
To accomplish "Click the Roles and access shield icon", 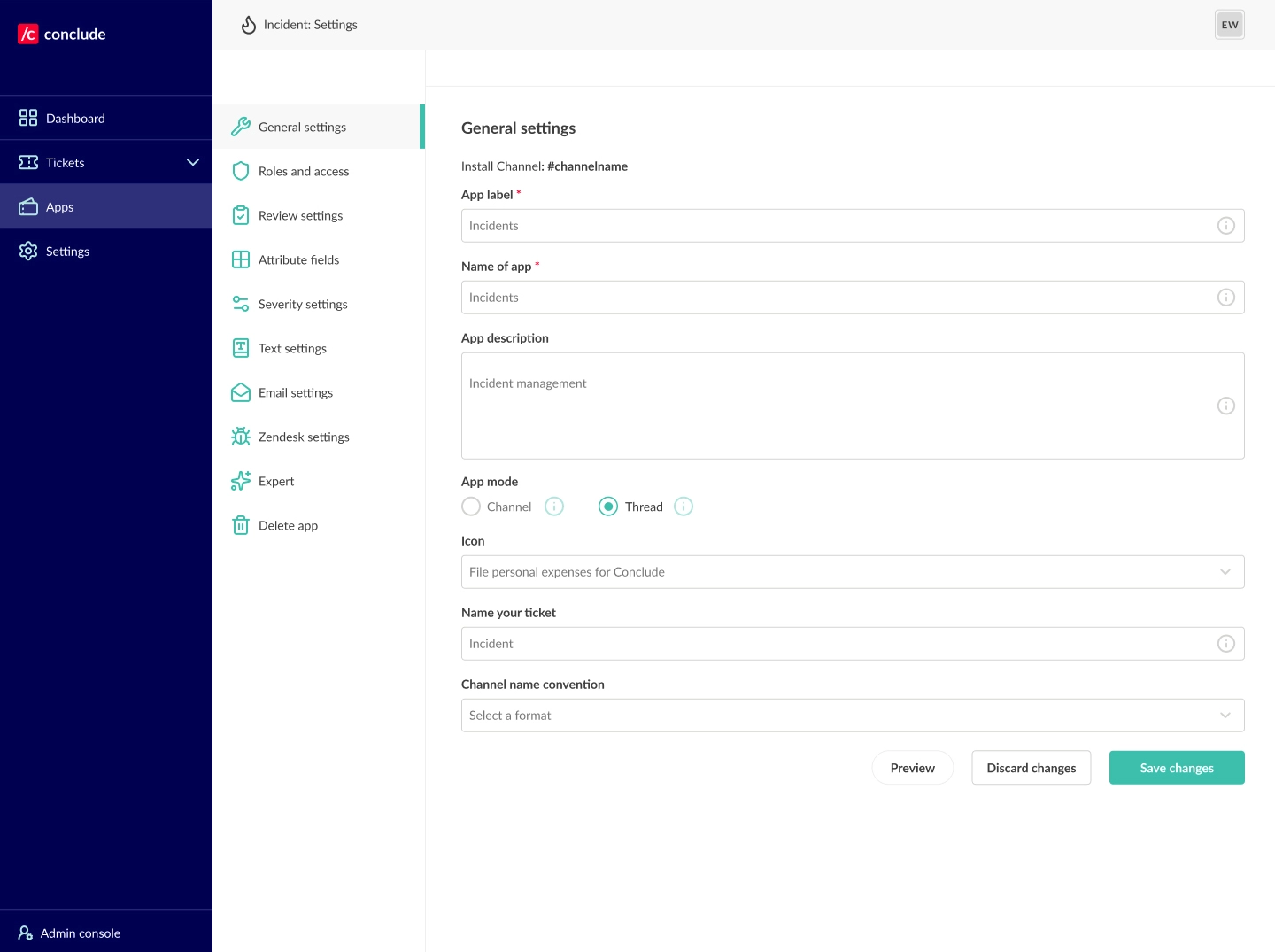I will pyautogui.click(x=240, y=171).
